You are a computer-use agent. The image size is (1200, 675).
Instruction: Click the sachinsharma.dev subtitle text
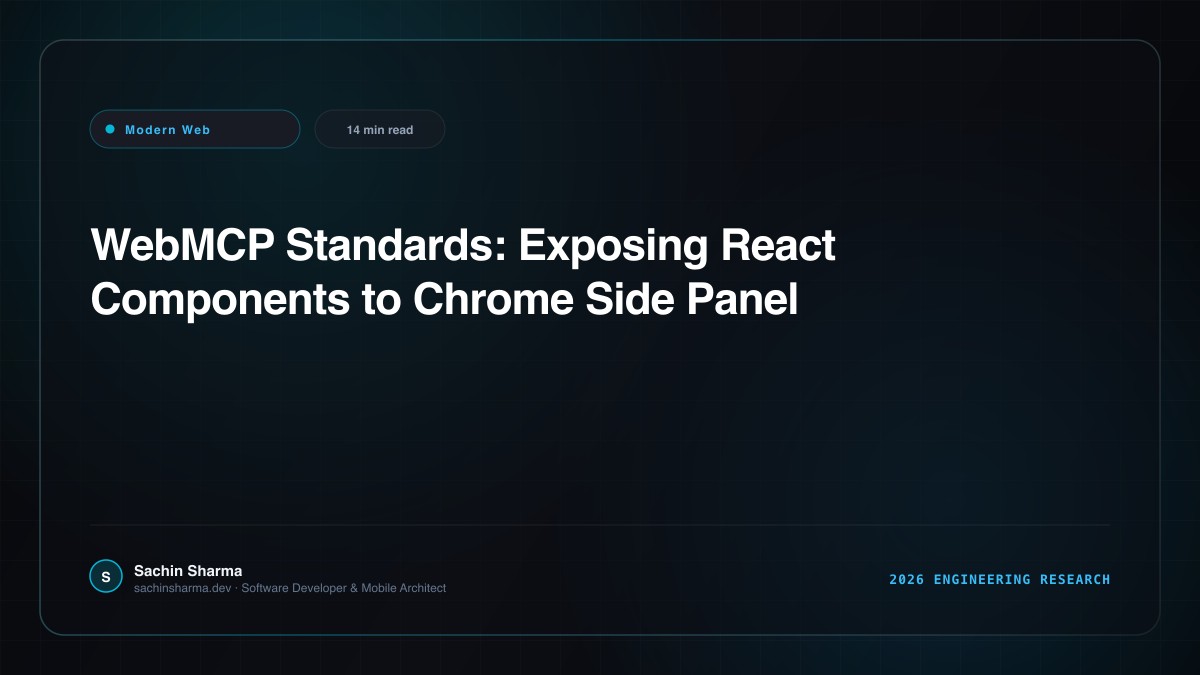[x=290, y=588]
